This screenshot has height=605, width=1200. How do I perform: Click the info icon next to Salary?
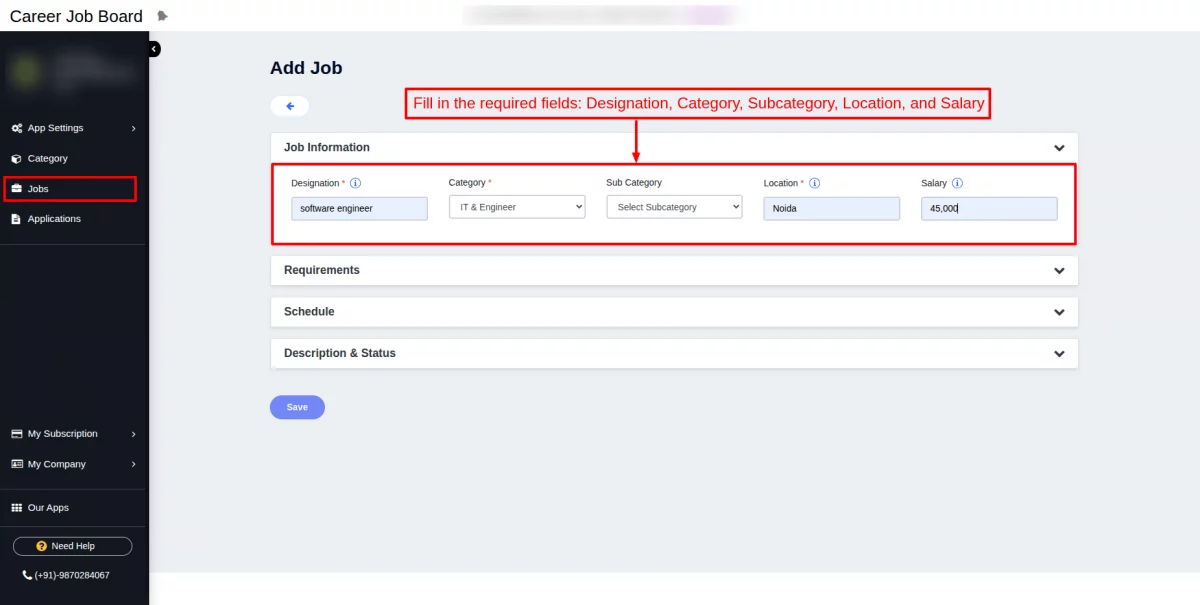[x=957, y=183]
